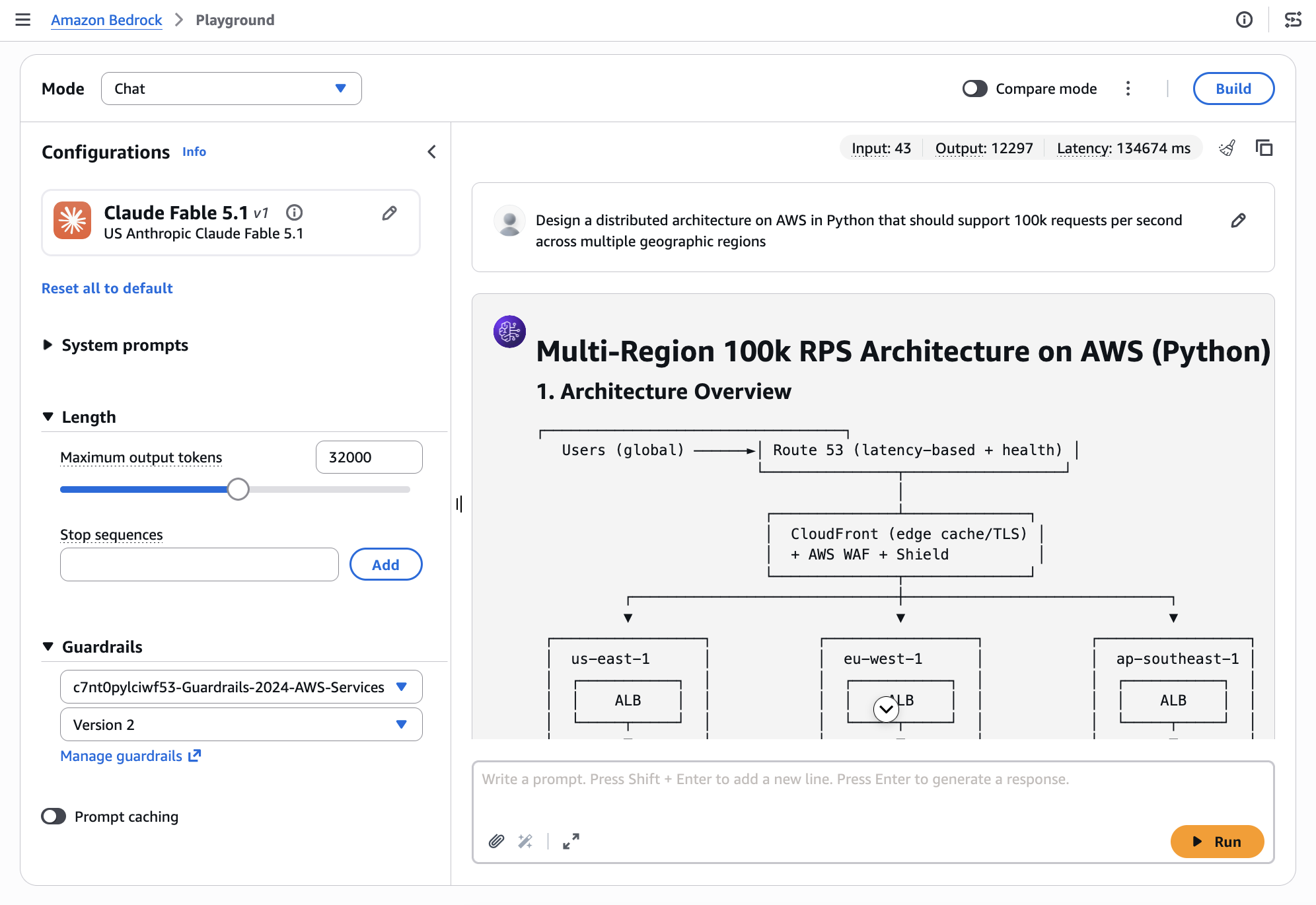Click the magic wand prompt optimizer icon

point(525,841)
